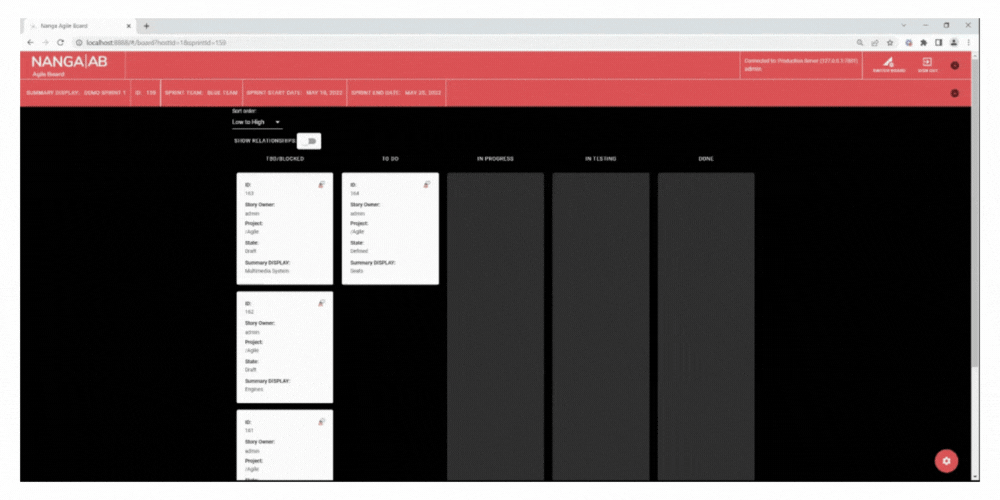Click the icon on story card 162

click(x=322, y=302)
